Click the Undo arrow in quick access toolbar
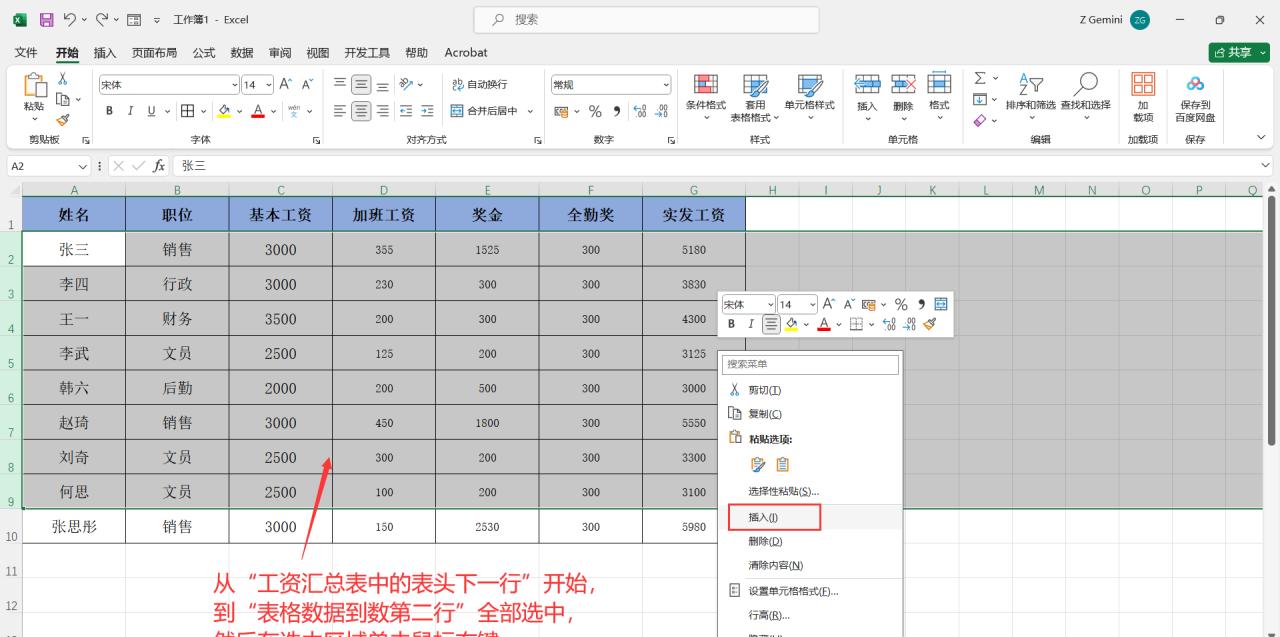This screenshot has height=637, width=1280. [x=70, y=19]
